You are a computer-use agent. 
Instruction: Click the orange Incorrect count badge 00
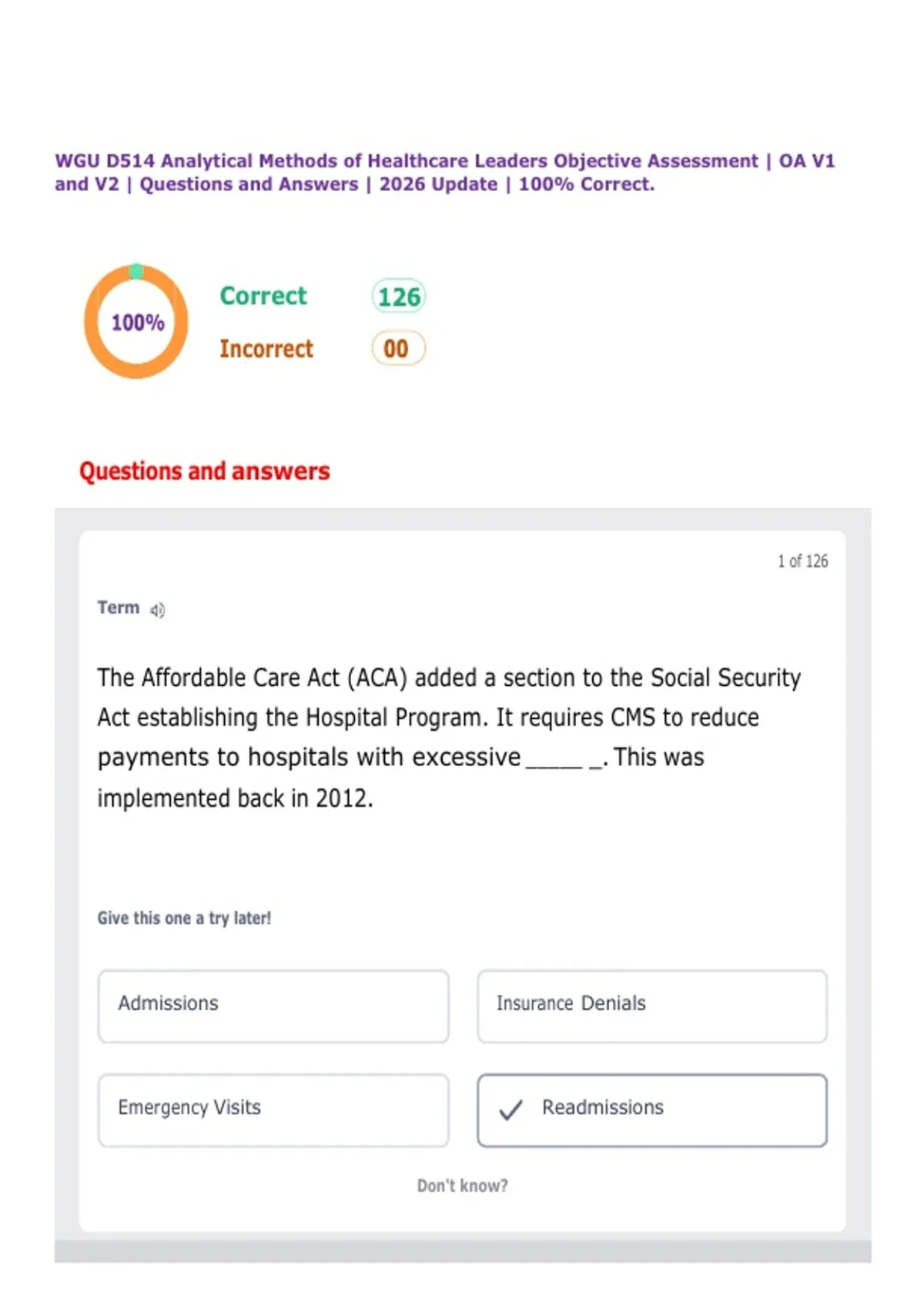(x=398, y=349)
